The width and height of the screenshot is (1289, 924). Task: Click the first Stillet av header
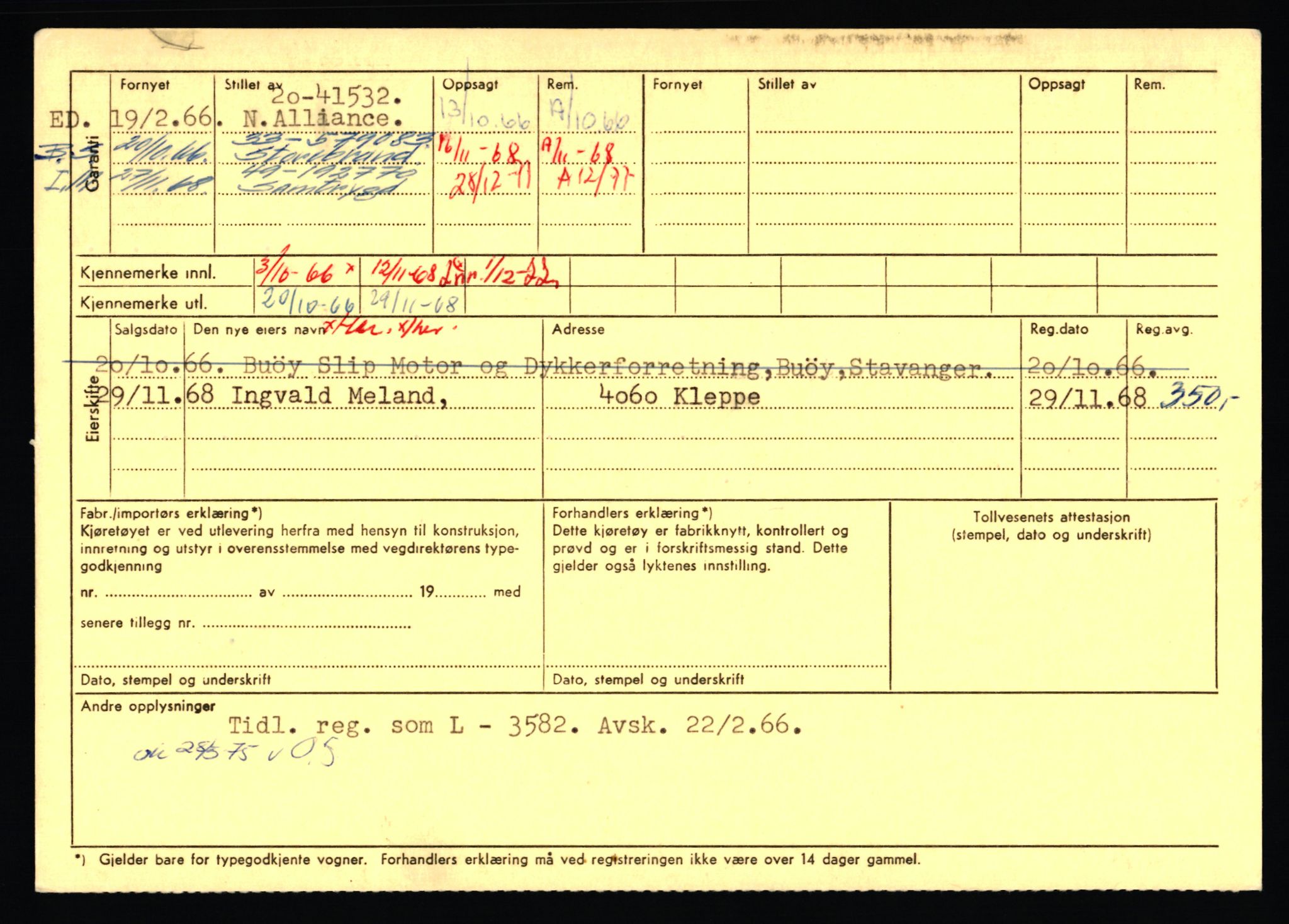[253, 85]
